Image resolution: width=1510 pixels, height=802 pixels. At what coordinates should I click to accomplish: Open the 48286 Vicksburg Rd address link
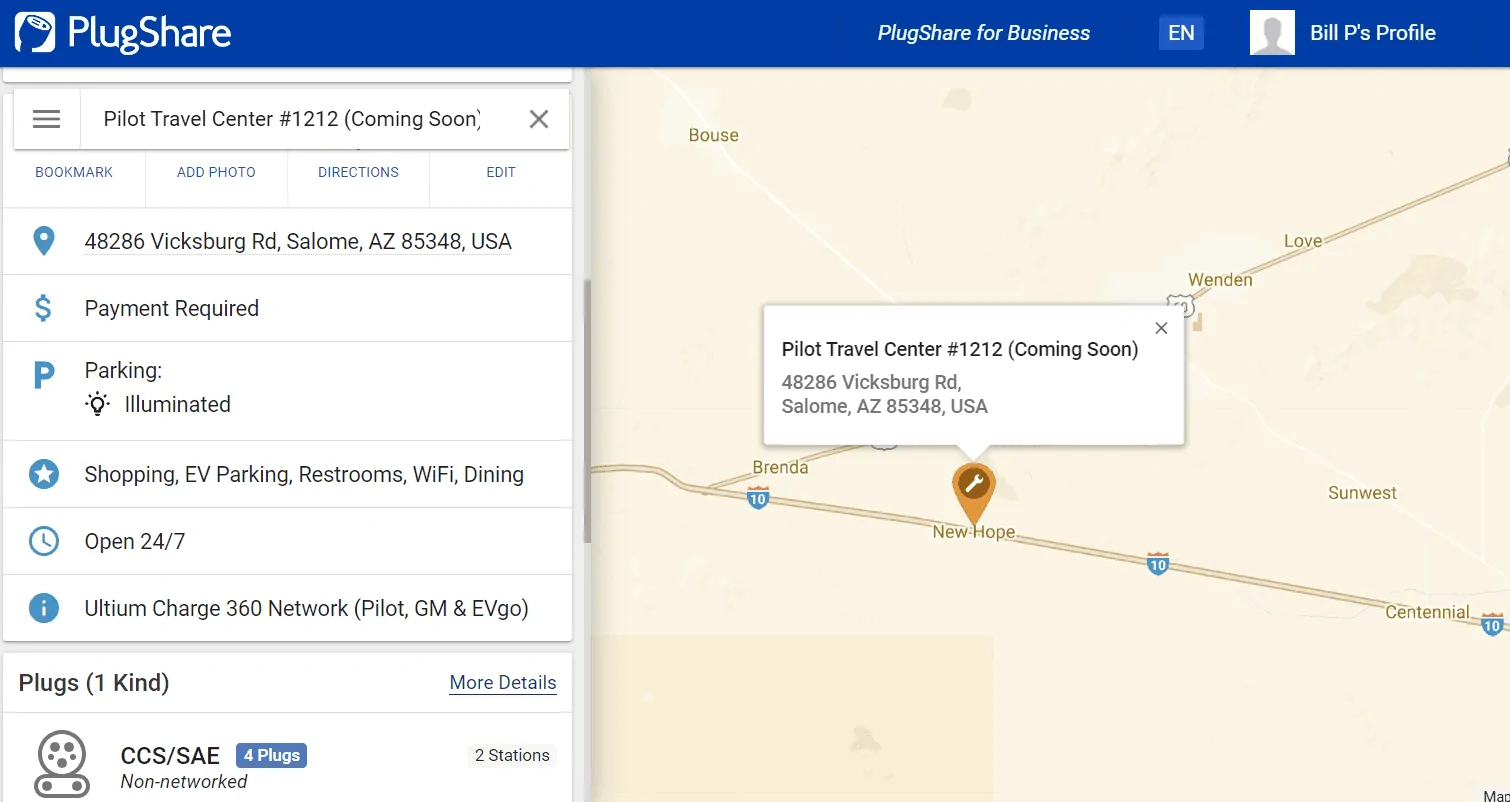[298, 241]
